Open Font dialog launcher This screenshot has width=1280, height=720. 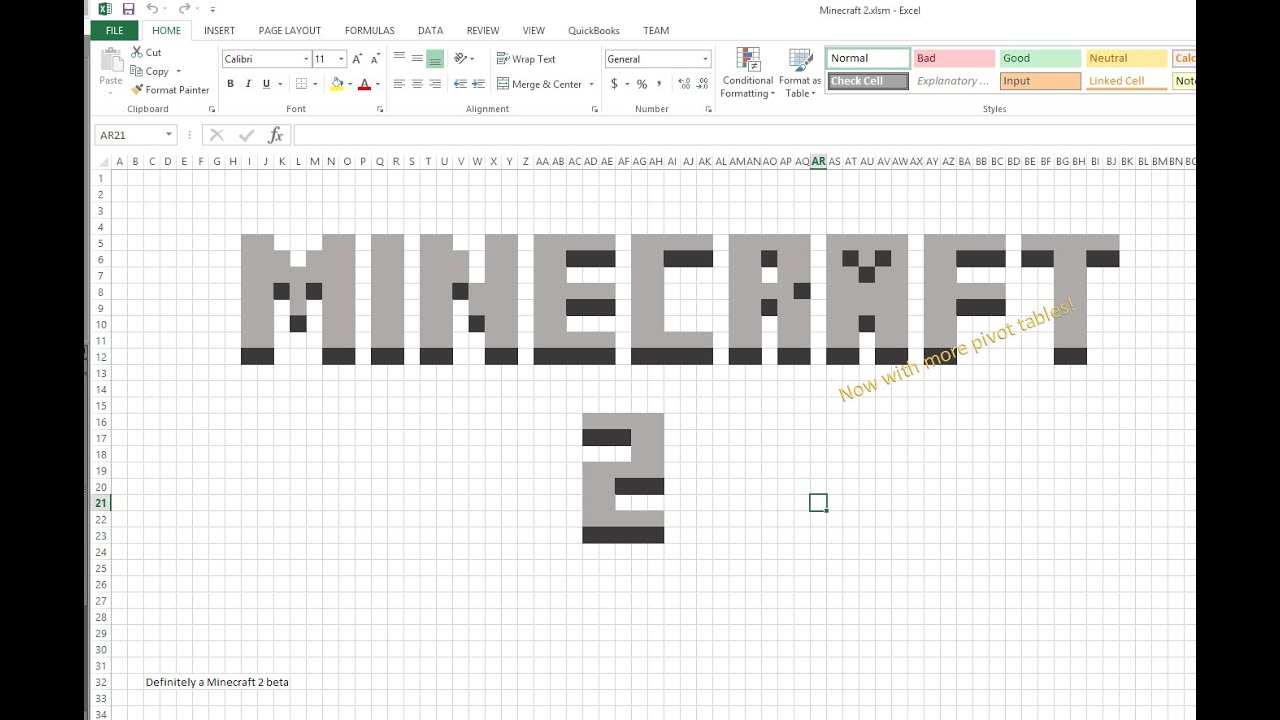coord(380,109)
